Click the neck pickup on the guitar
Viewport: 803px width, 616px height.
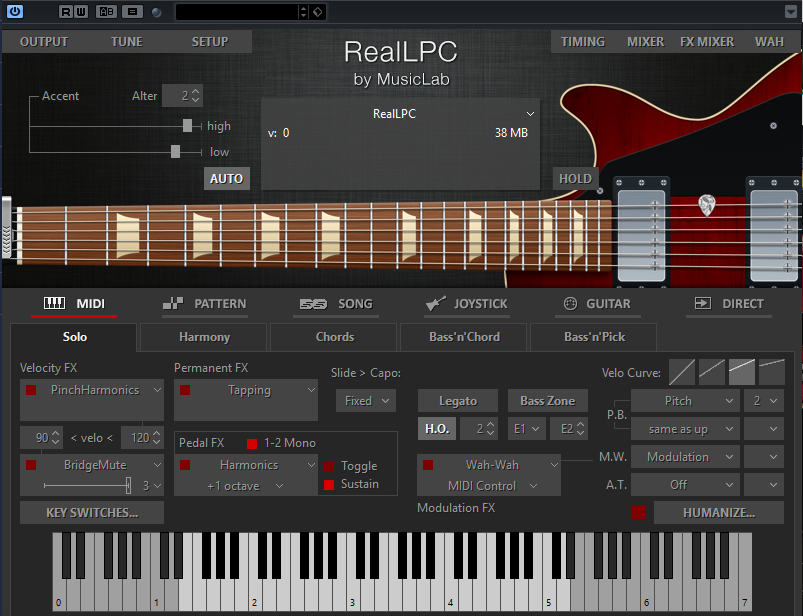click(641, 236)
